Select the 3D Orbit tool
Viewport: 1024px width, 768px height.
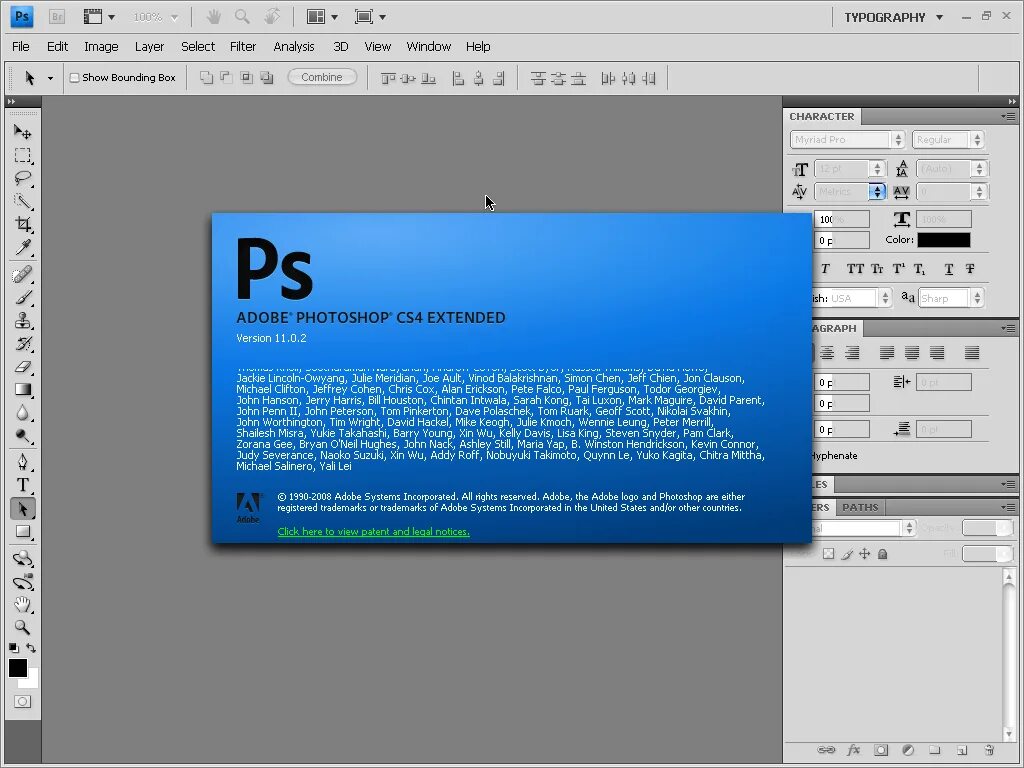(23, 581)
